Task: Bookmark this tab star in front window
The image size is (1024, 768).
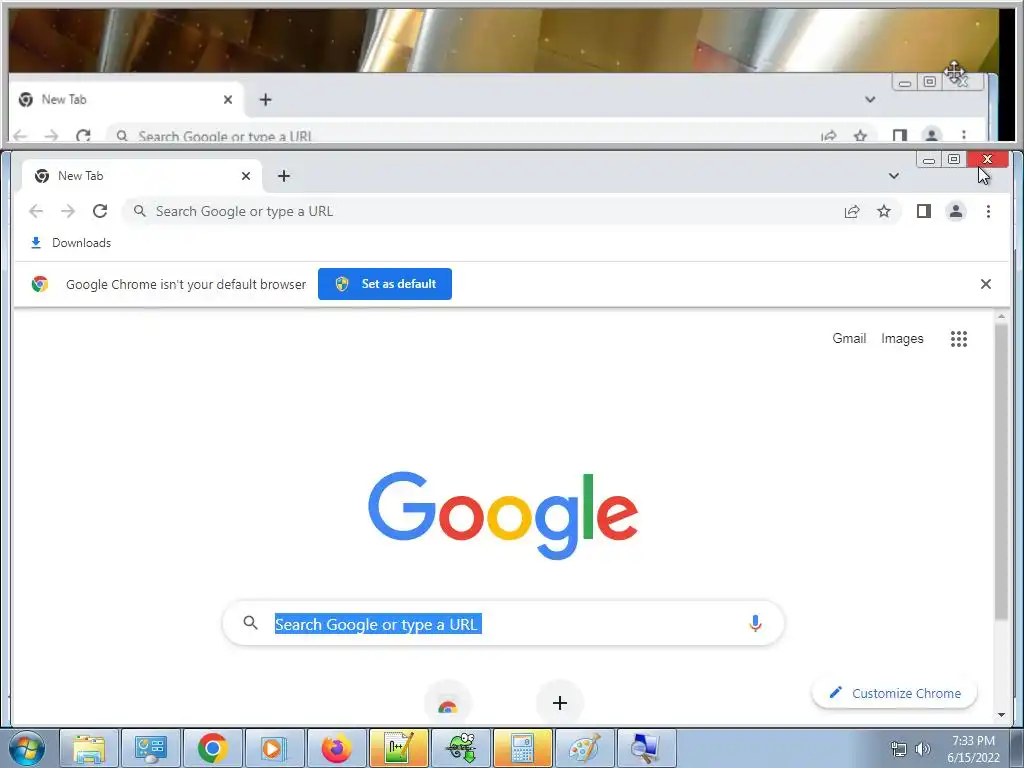Action: point(884,211)
